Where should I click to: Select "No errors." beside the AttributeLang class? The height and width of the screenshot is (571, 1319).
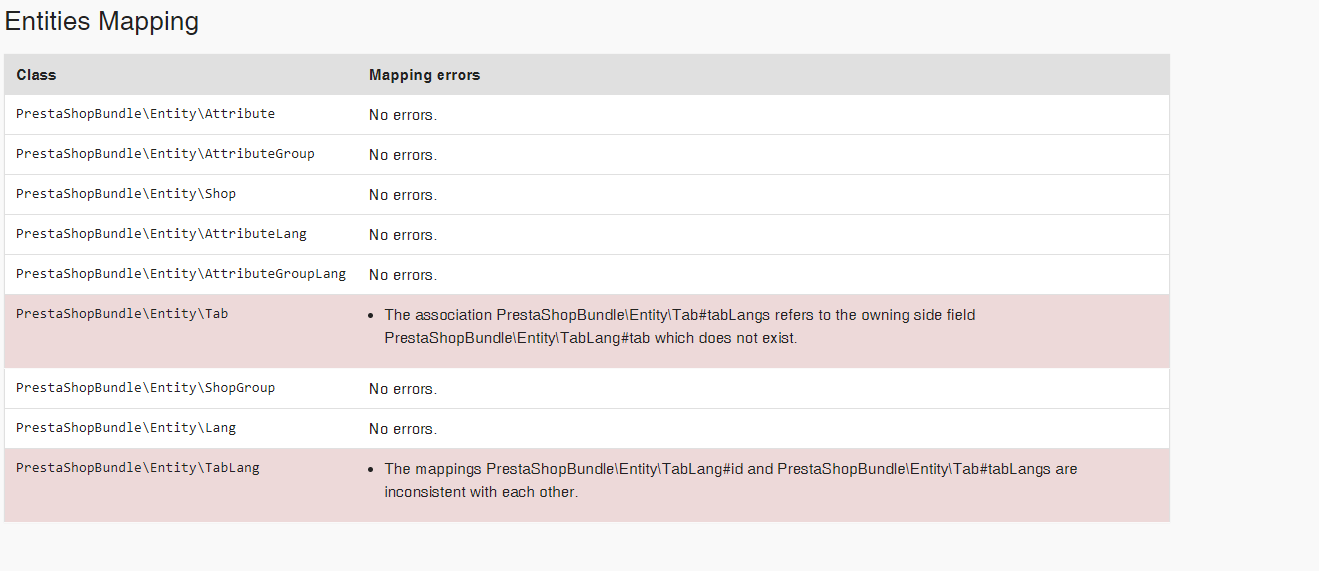(403, 235)
